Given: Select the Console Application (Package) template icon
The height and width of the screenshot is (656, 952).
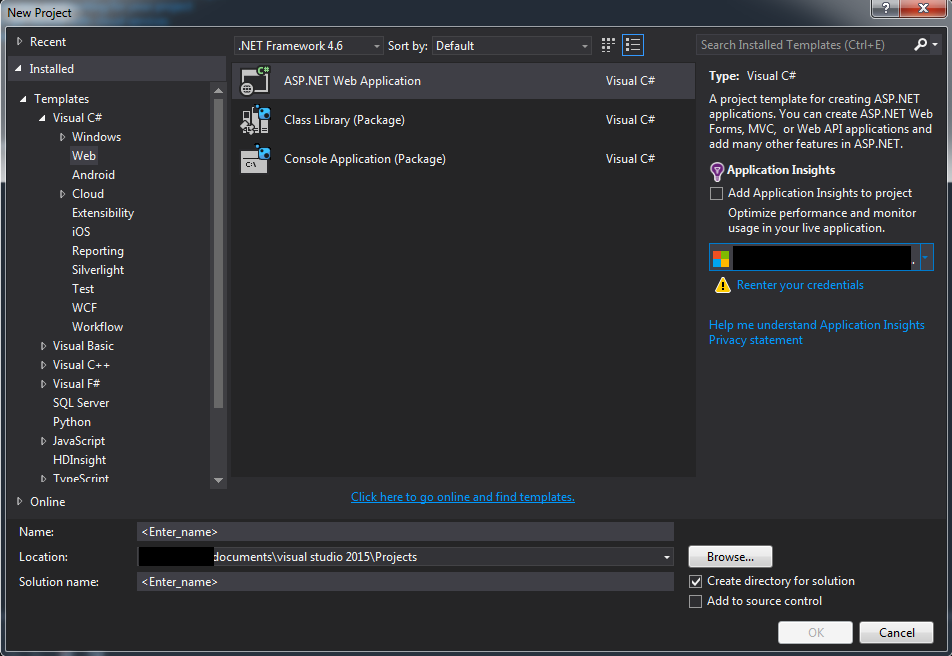Looking at the screenshot, I should [255, 159].
